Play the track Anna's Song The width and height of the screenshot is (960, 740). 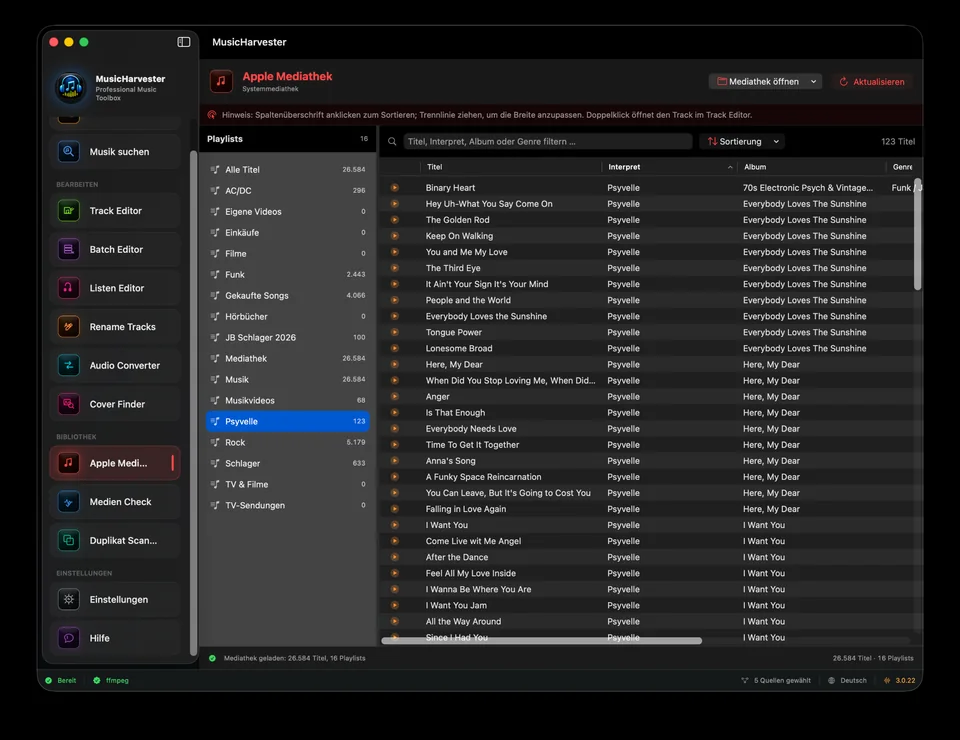tap(394, 461)
